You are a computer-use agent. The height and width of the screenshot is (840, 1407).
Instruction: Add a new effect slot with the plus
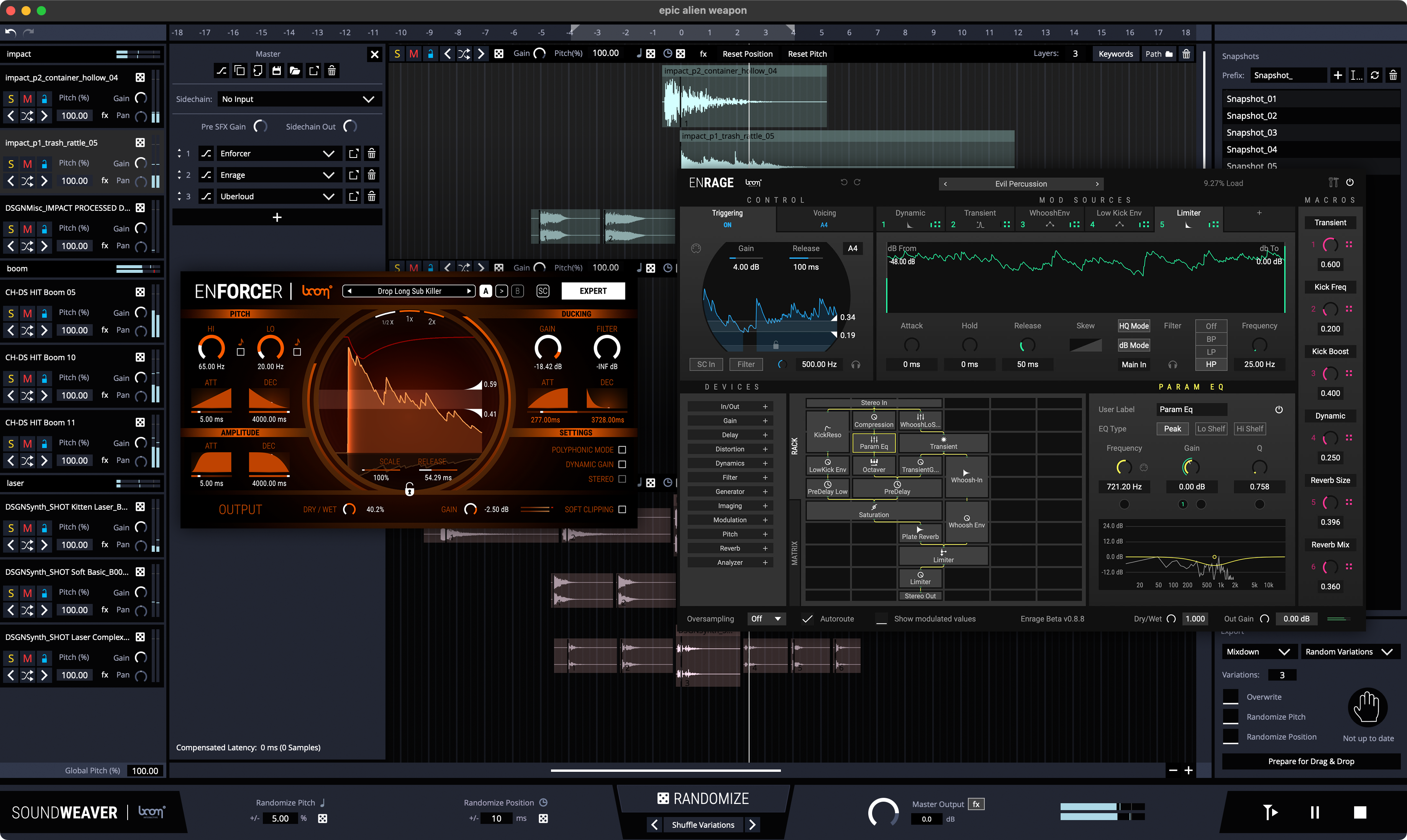(277, 217)
